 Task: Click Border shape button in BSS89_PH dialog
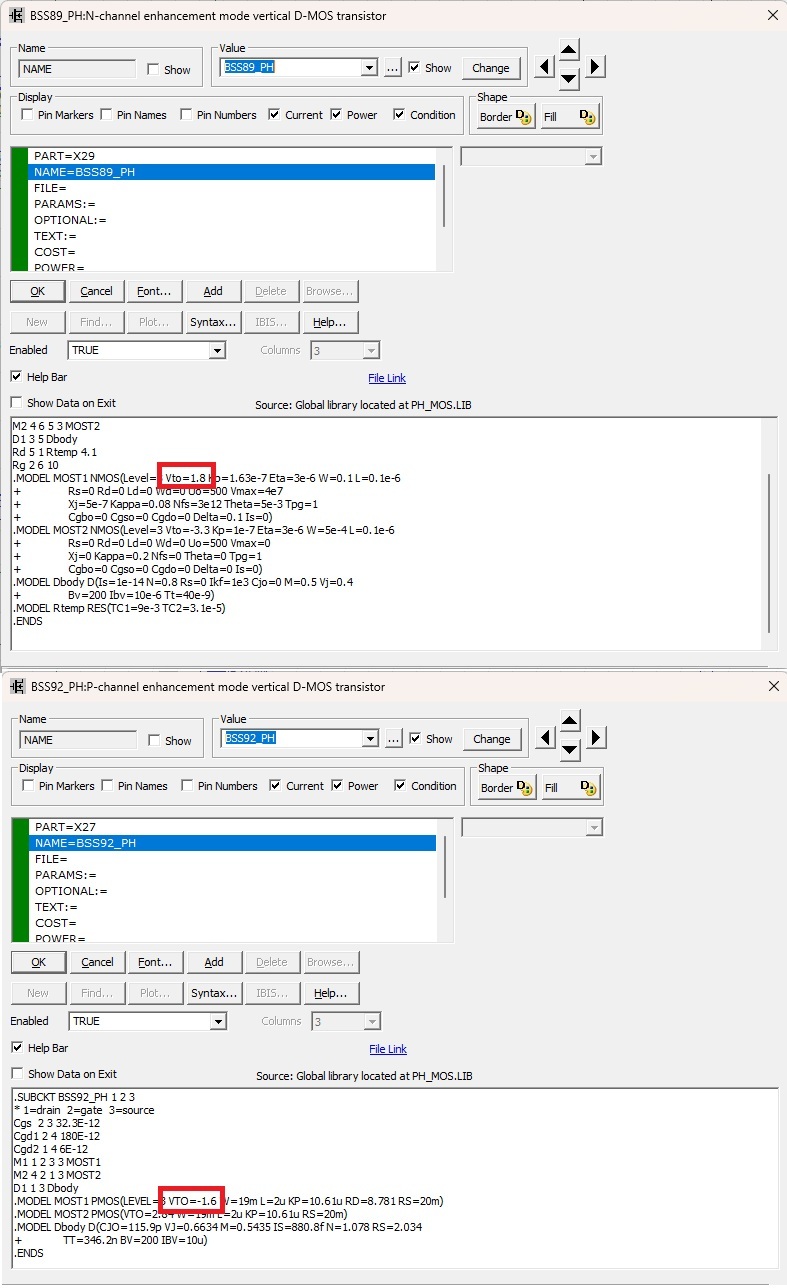(x=504, y=117)
